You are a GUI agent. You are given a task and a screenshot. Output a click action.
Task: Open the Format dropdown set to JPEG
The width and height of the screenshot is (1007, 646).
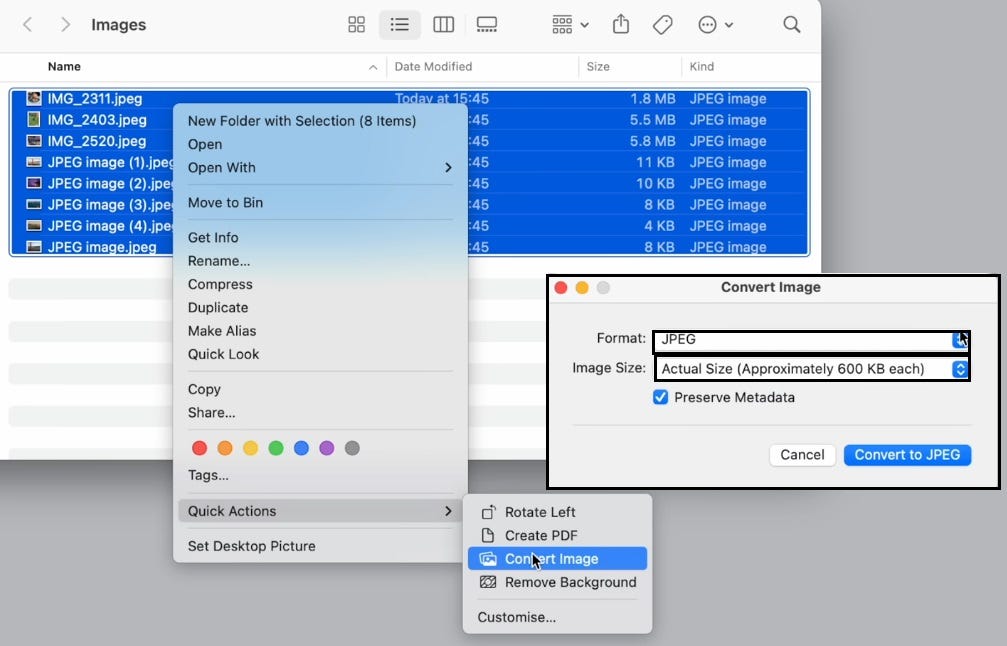[812, 340]
